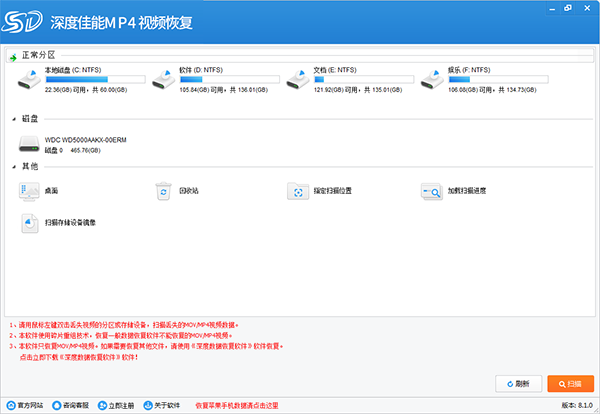Click 立即注册 in the bottom bar
This screenshot has width=600, height=414.
[118, 405]
